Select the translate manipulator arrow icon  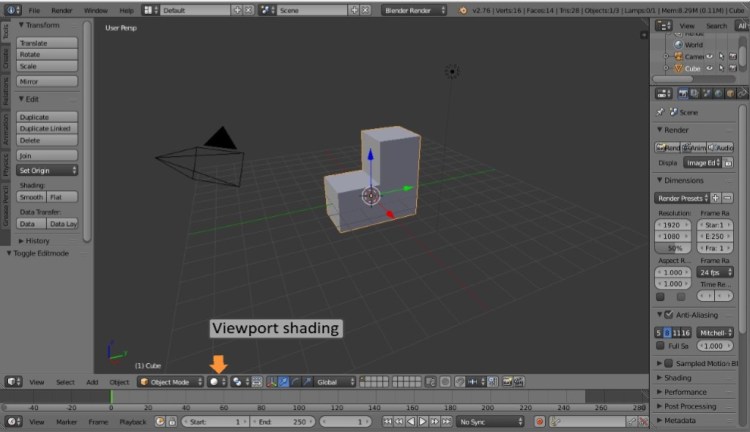pyautogui.click(x=284, y=382)
